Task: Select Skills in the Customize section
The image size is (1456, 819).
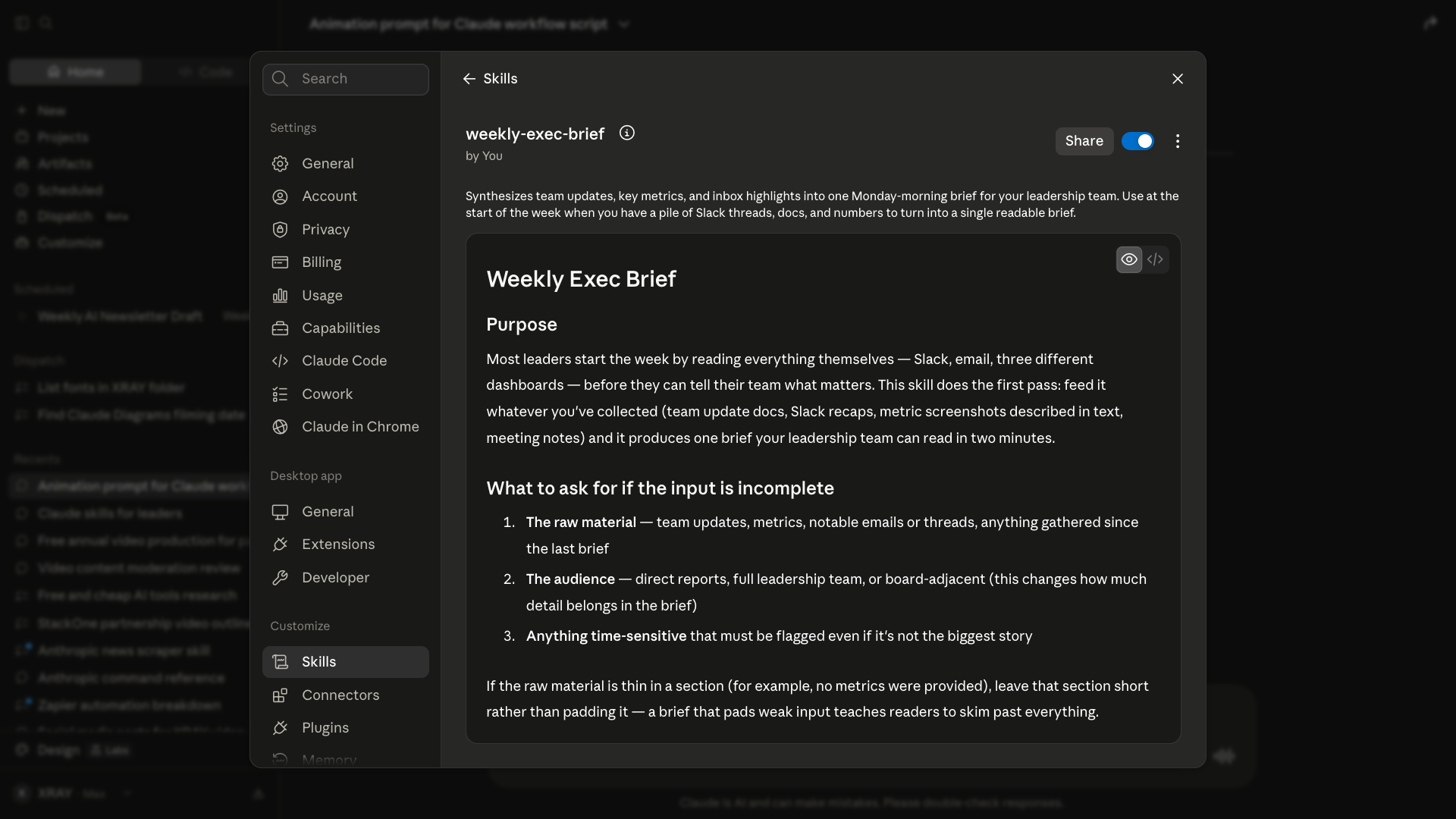Action: pos(346,662)
